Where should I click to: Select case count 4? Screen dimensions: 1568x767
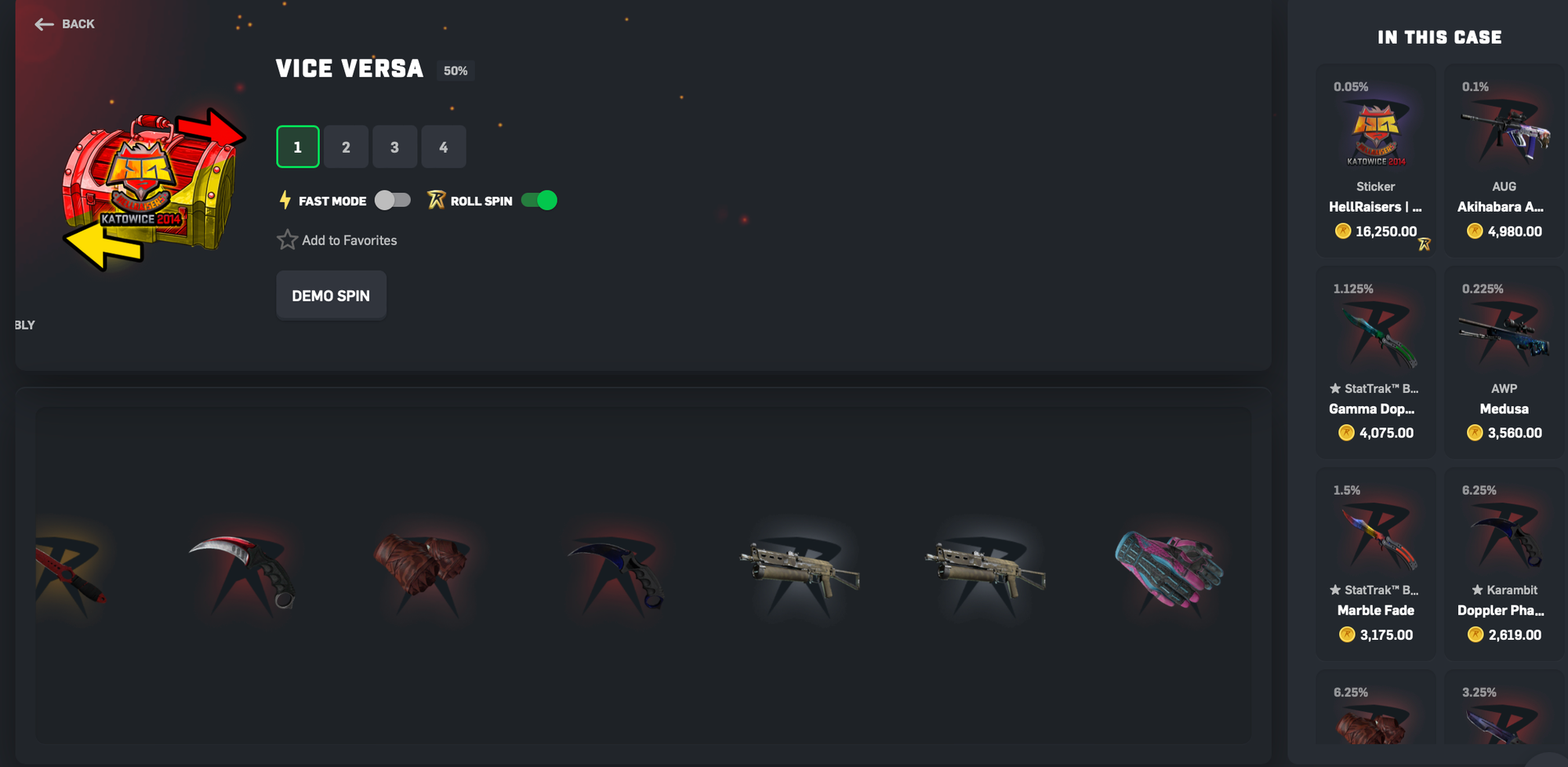(443, 147)
